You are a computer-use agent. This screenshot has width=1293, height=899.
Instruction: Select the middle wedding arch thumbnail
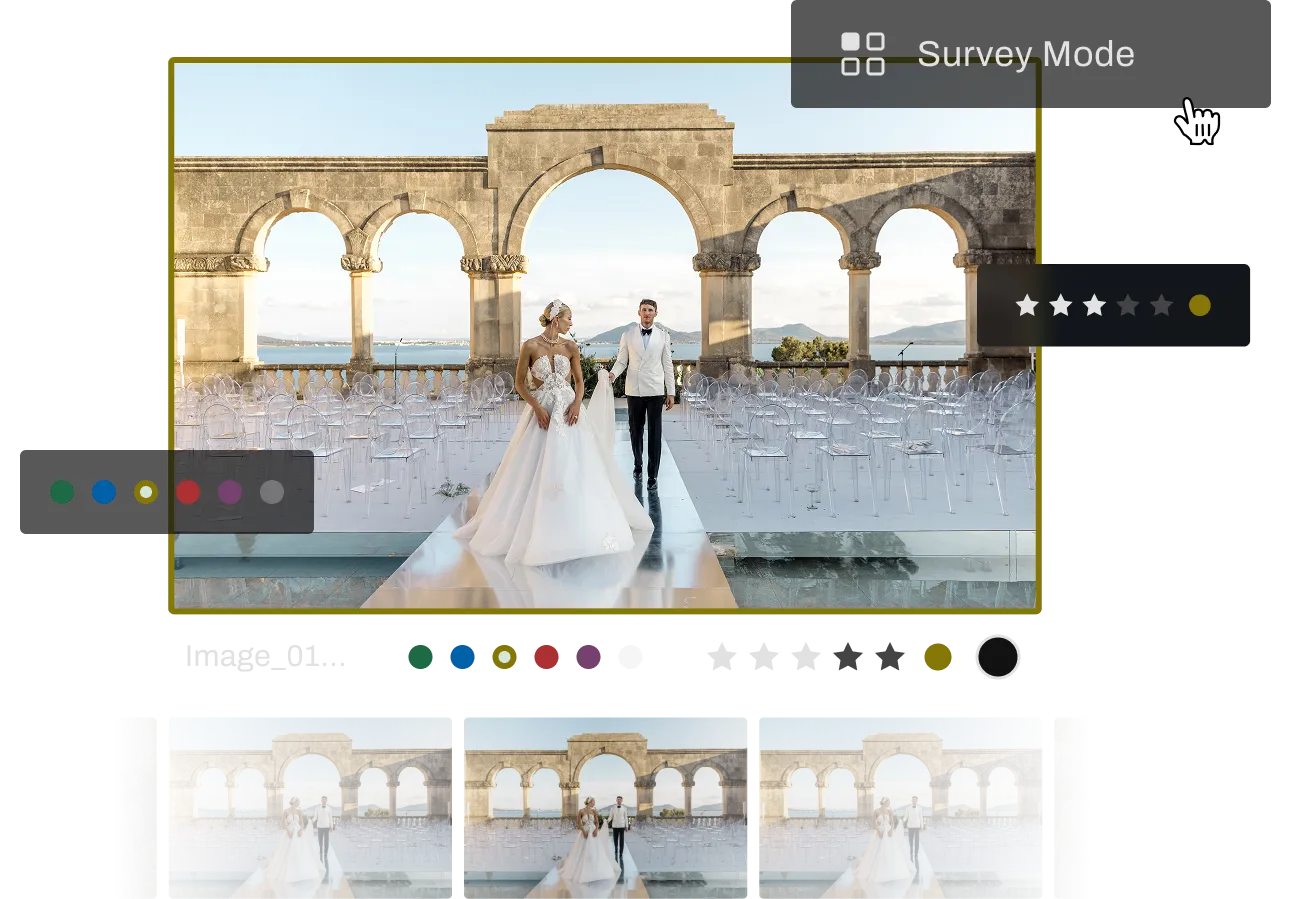point(608,805)
